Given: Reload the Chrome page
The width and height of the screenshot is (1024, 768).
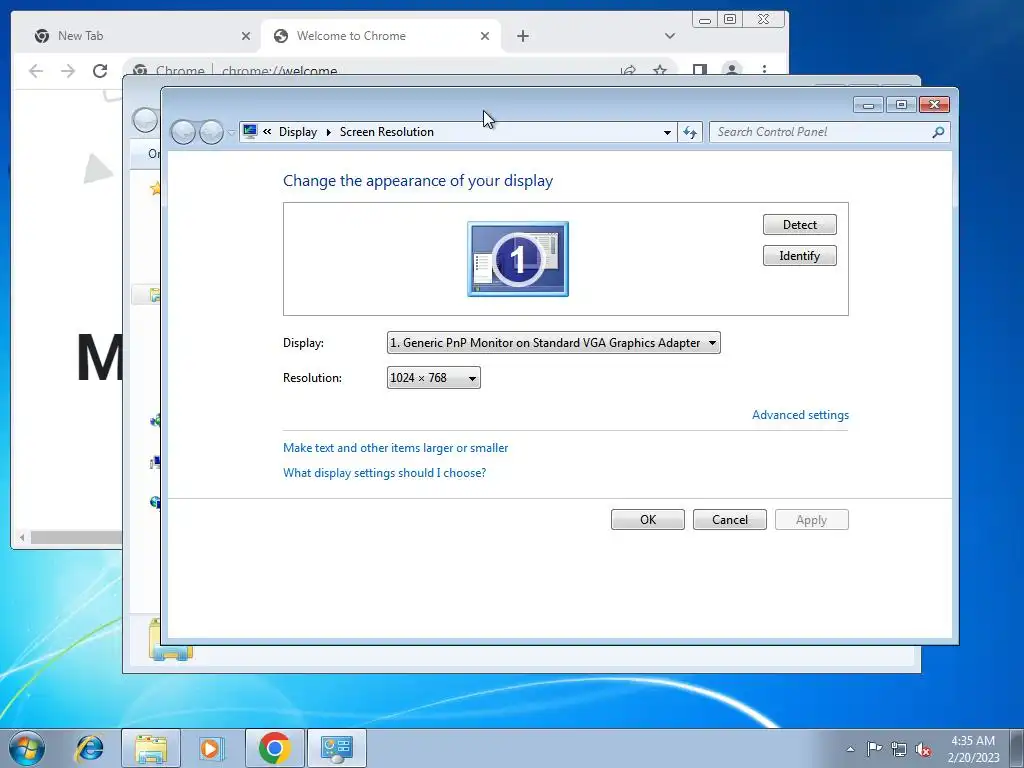Looking at the screenshot, I should (100, 71).
